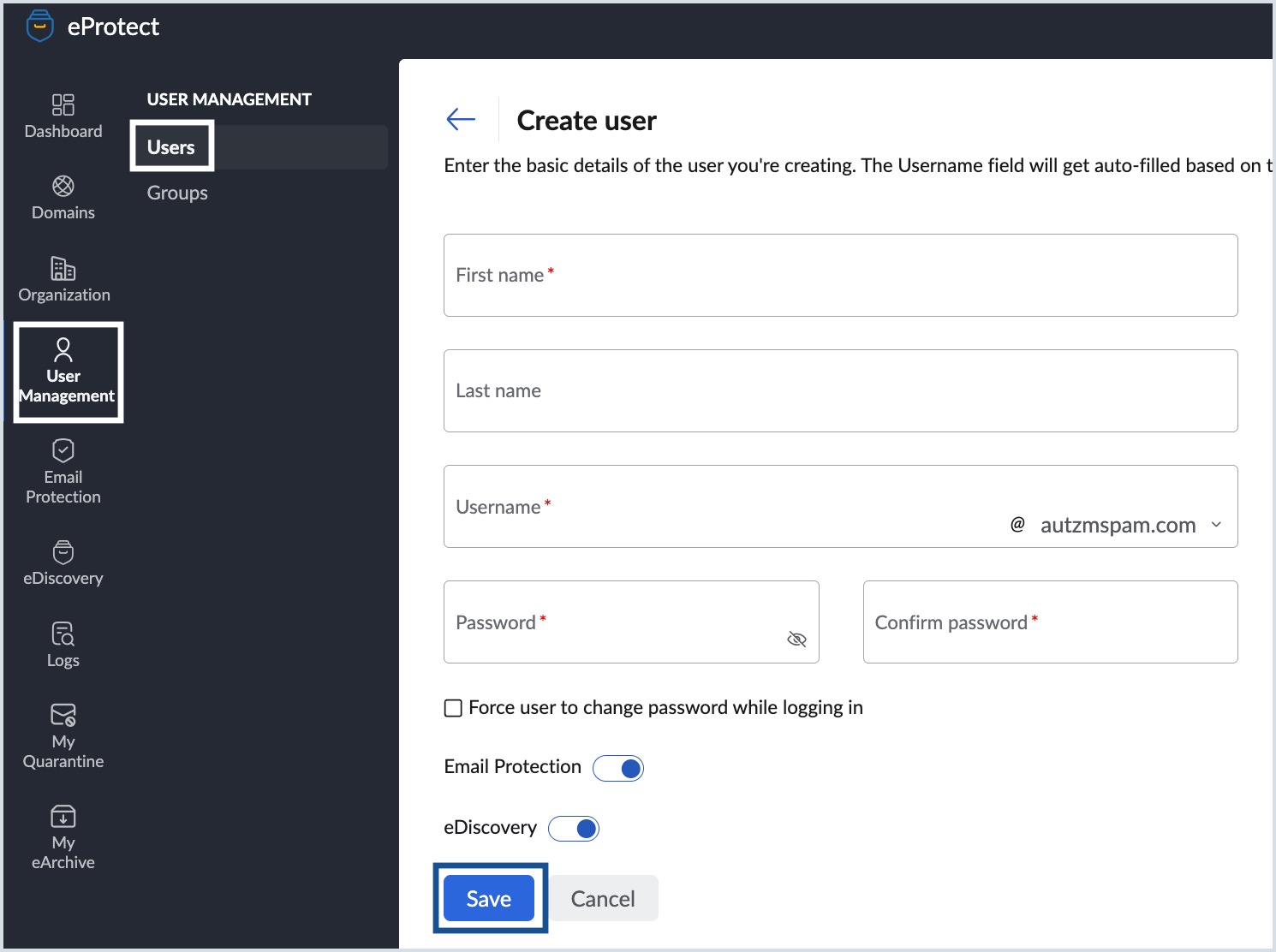Focus the First name input field
This screenshot has width=1276, height=952.
[841, 275]
